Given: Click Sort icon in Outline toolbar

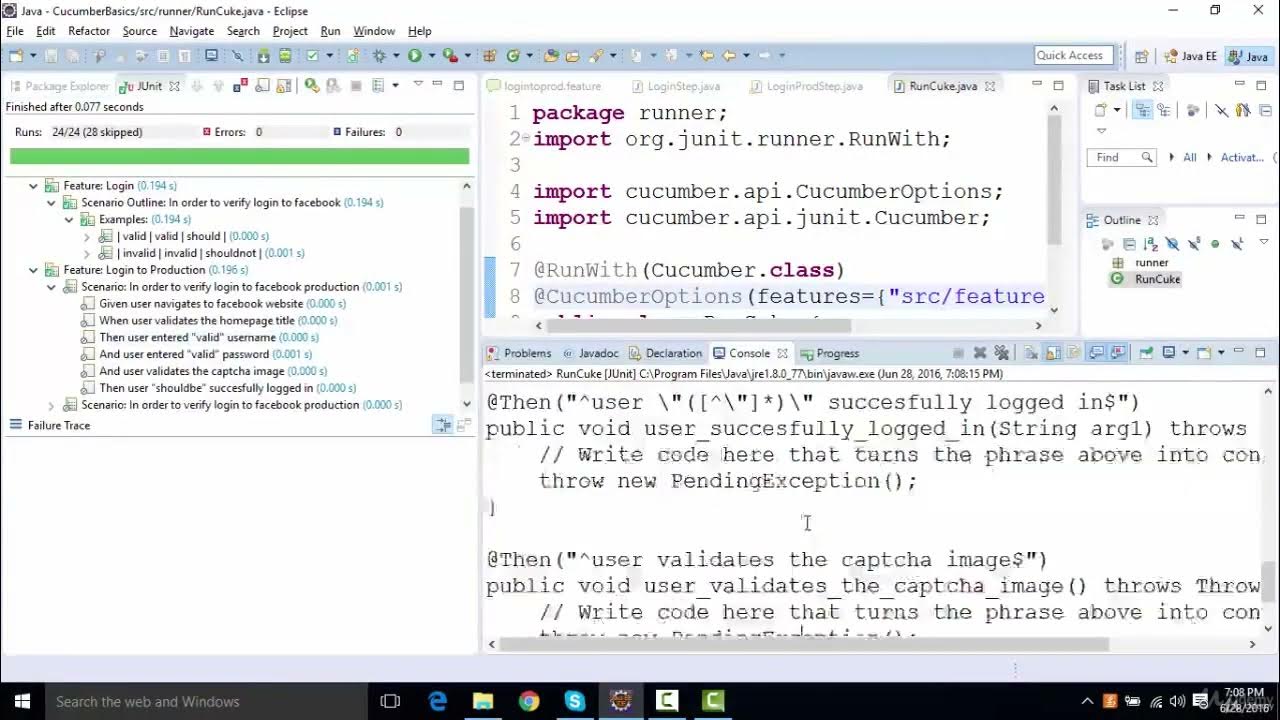Looking at the screenshot, I should (x=1151, y=244).
